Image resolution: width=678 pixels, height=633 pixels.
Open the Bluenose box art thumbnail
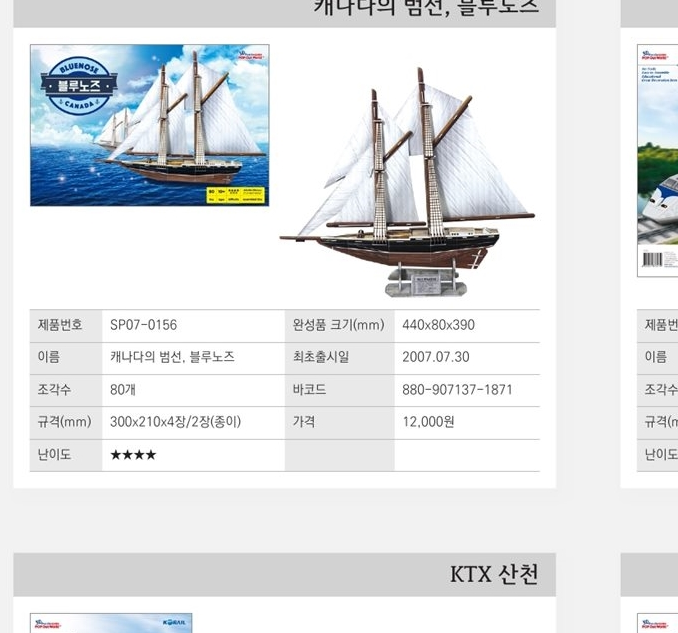tap(150, 125)
